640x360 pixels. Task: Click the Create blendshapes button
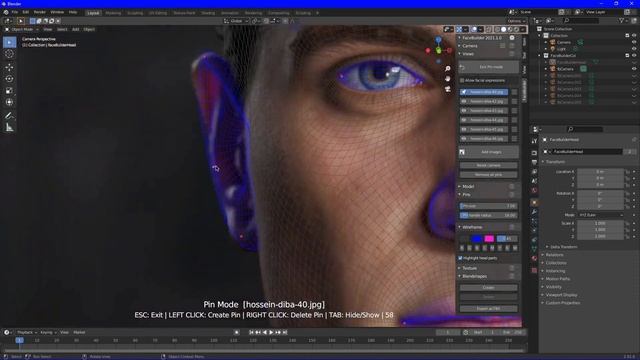coord(489,288)
